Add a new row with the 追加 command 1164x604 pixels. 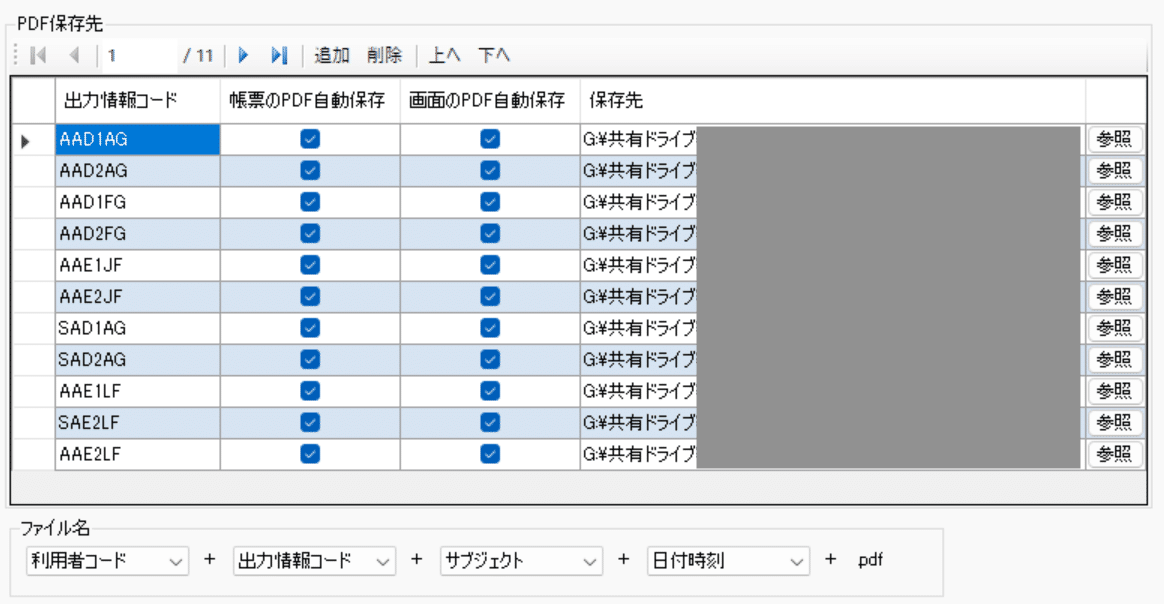click(331, 56)
